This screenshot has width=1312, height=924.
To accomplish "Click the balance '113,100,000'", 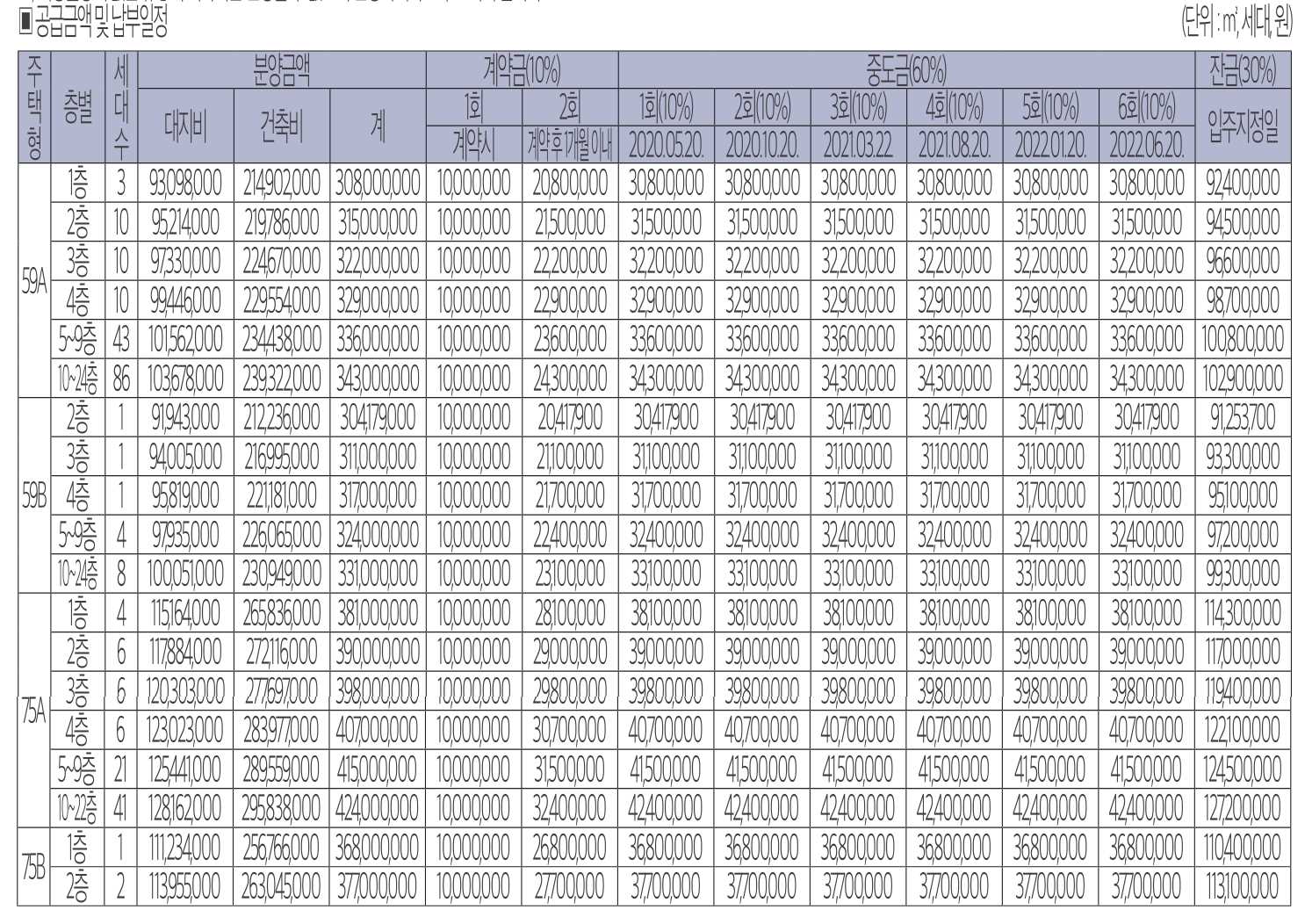I will (x=1243, y=885).
